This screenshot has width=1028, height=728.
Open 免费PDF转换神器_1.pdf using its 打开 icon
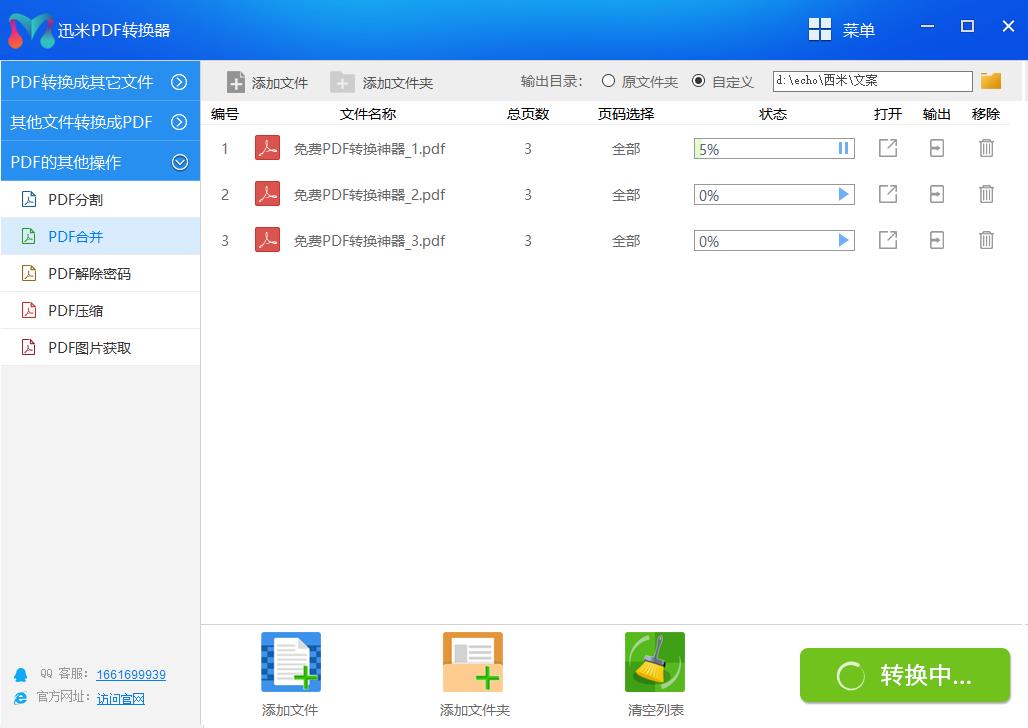pos(887,147)
